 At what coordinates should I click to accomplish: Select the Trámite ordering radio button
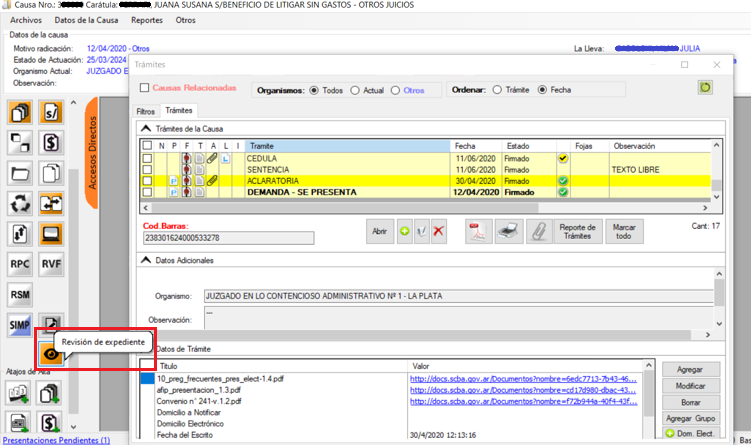click(x=497, y=90)
